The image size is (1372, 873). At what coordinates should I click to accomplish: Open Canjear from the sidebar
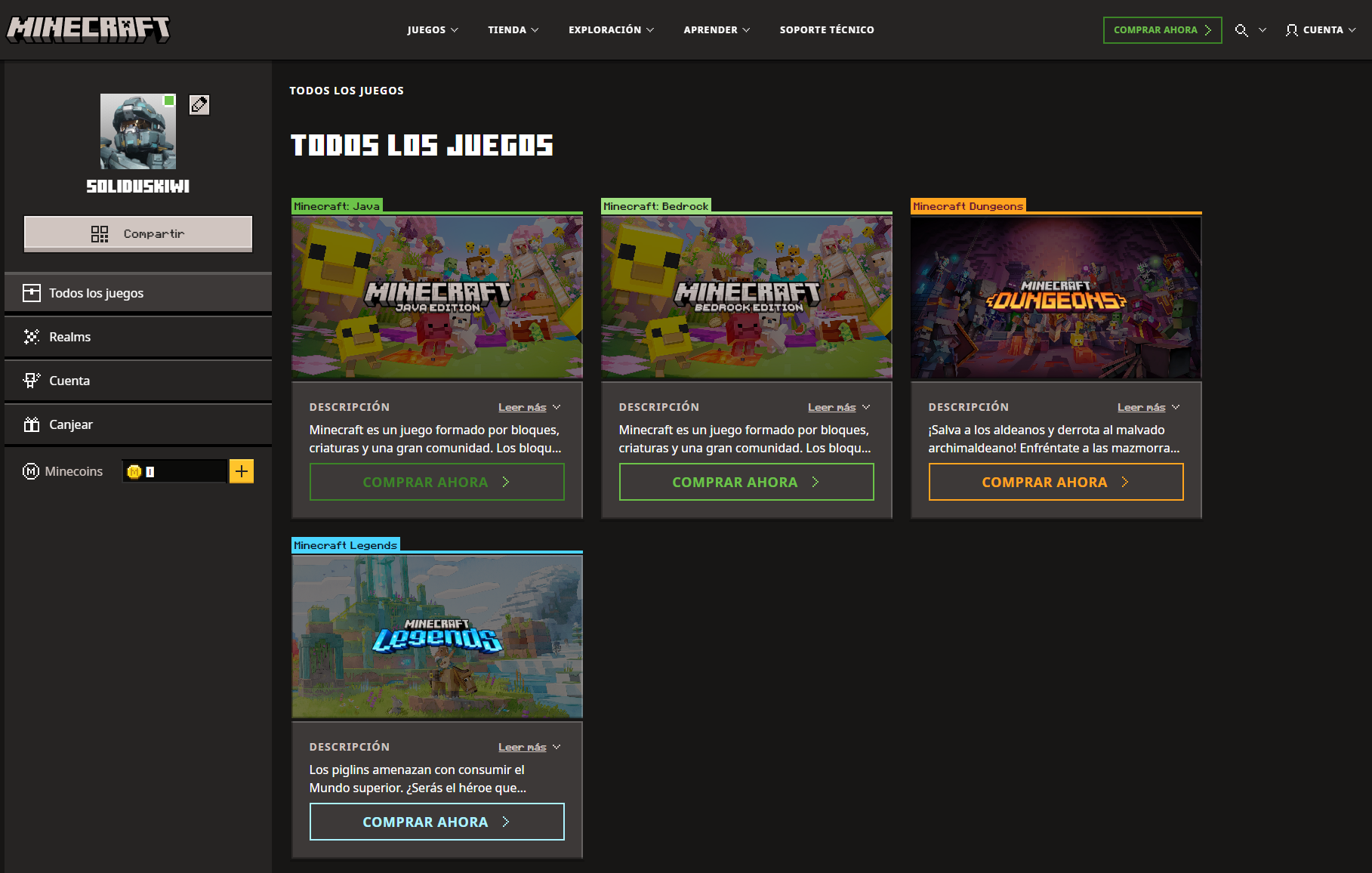138,424
